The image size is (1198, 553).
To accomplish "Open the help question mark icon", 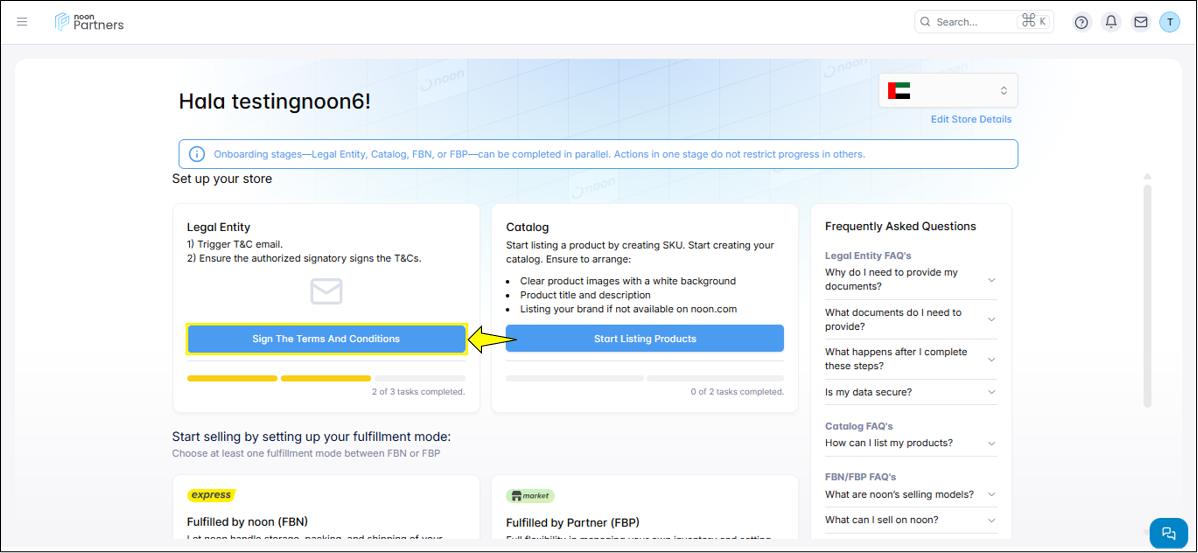I will pyautogui.click(x=1081, y=22).
